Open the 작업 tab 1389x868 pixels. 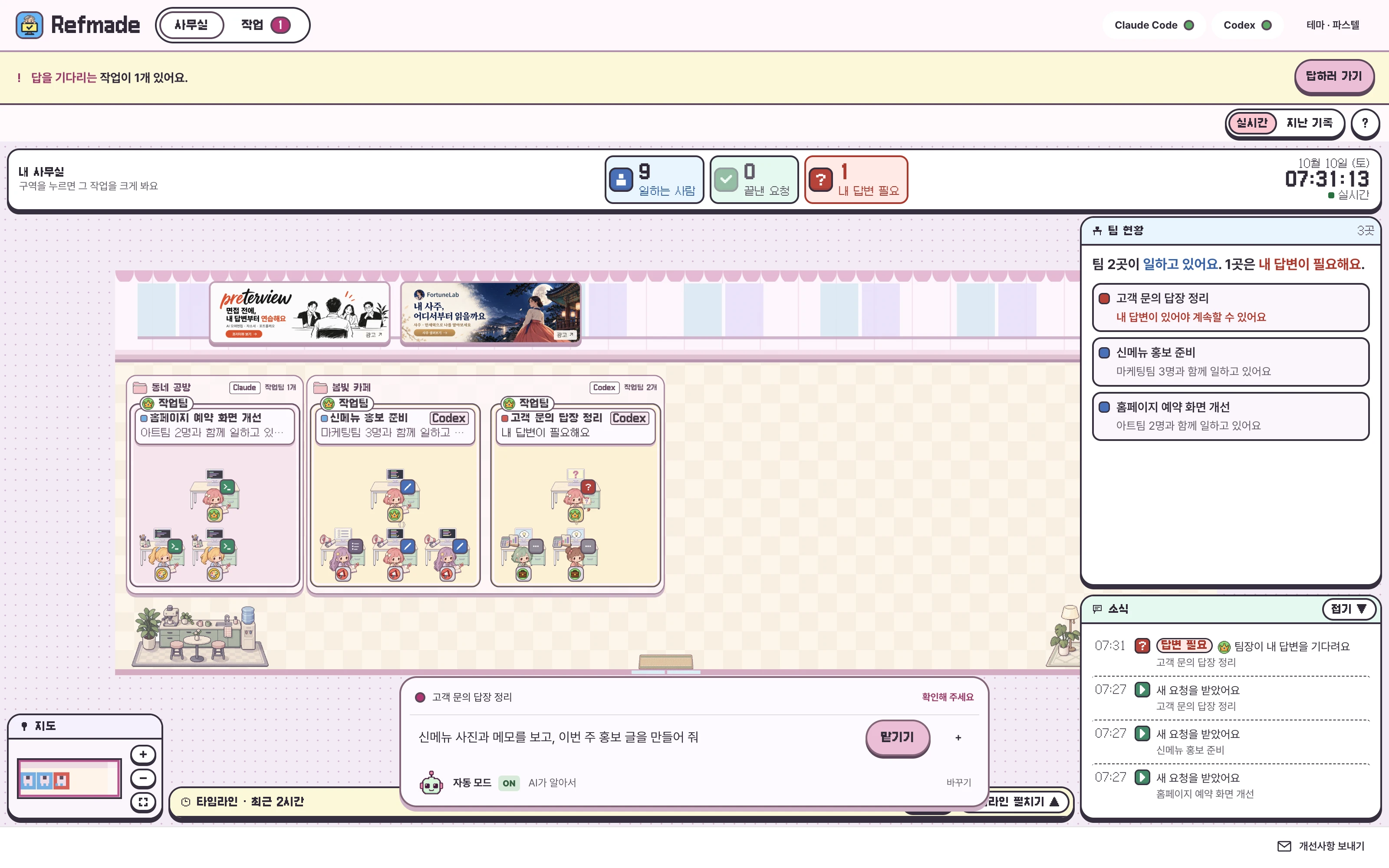(266, 25)
